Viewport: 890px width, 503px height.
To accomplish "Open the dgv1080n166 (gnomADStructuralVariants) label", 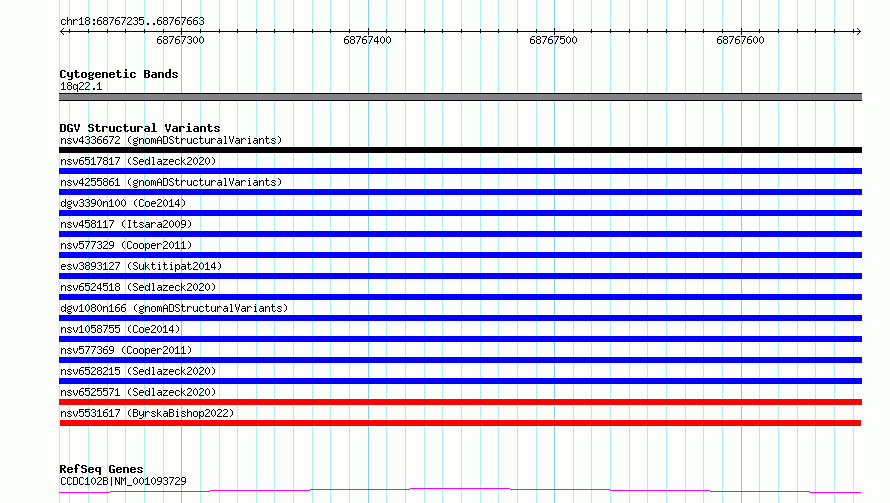I will pyautogui.click(x=174, y=308).
